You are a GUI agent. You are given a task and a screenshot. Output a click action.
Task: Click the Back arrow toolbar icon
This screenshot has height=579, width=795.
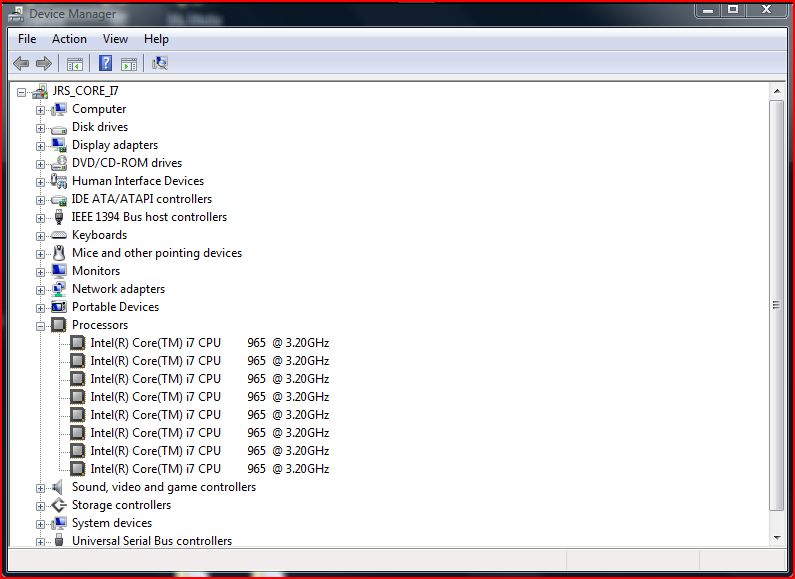tap(21, 63)
